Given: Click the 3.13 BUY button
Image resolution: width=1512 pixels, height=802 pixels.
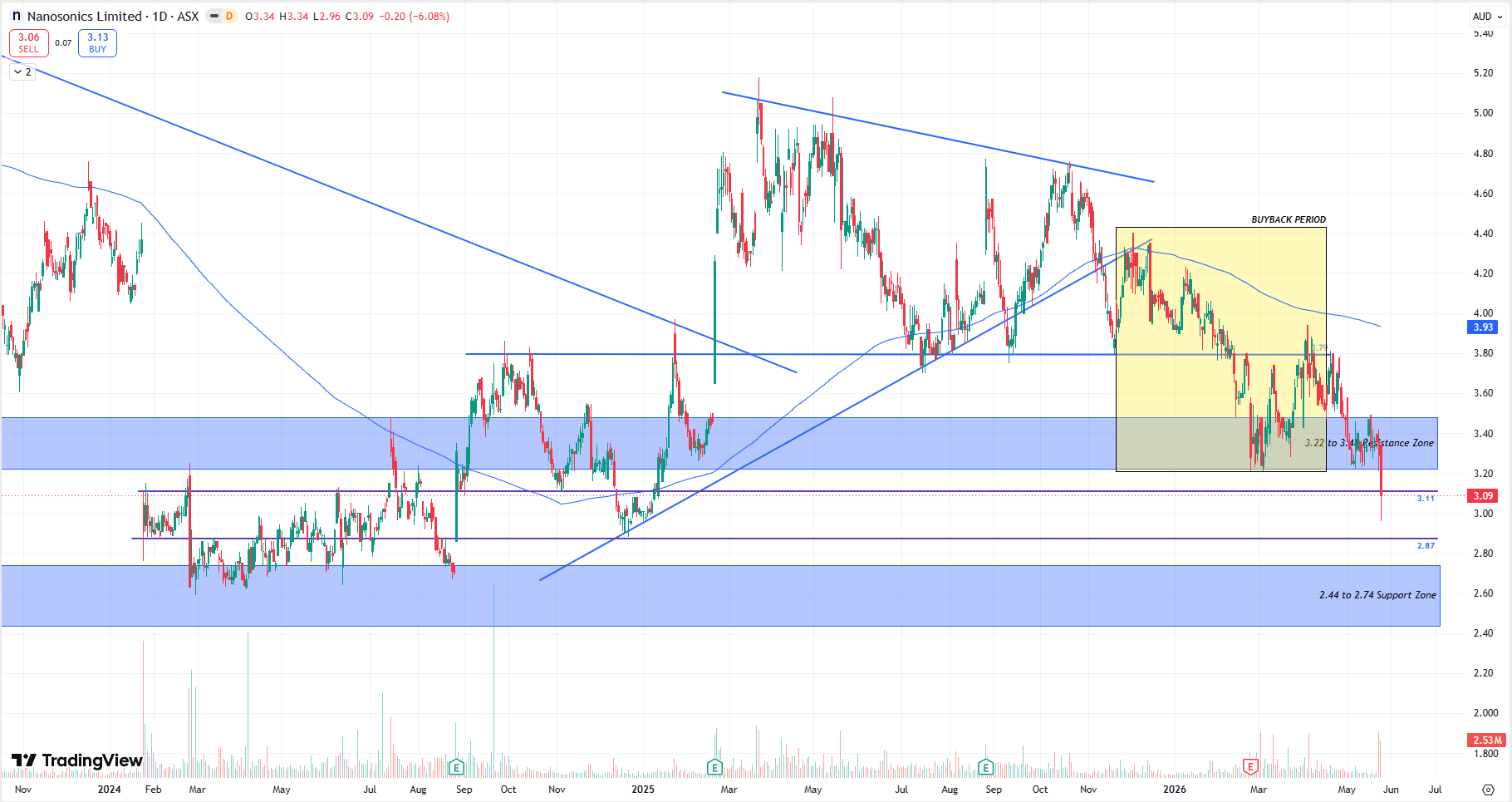Looking at the screenshot, I should [x=97, y=43].
